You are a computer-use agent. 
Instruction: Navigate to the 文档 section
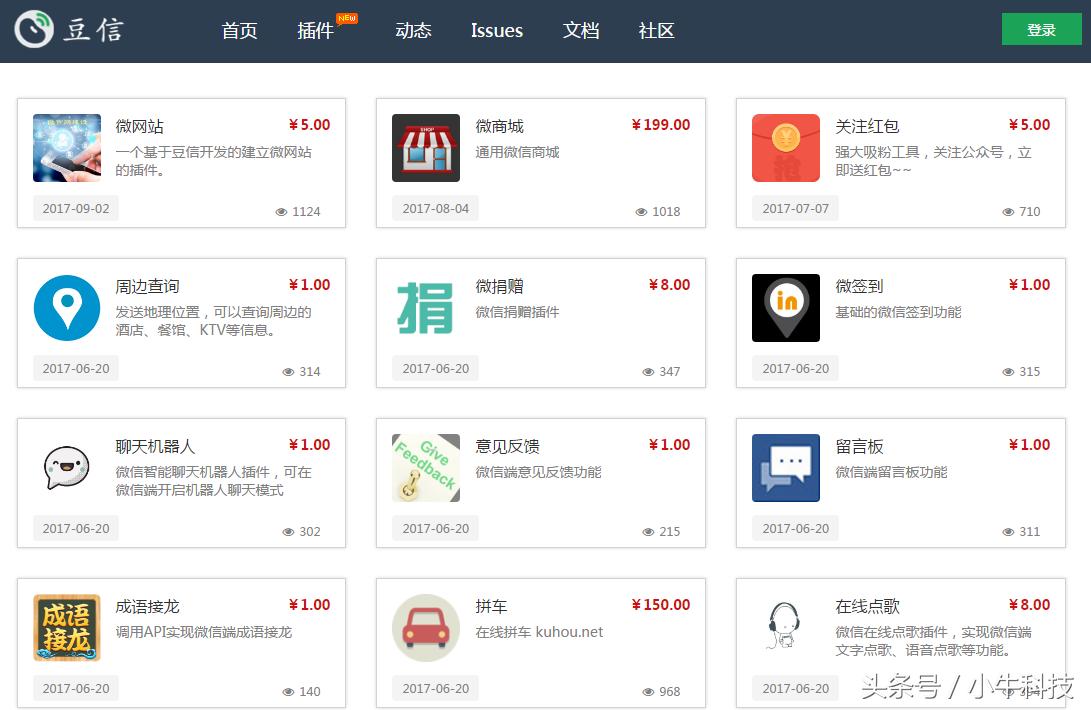581,31
